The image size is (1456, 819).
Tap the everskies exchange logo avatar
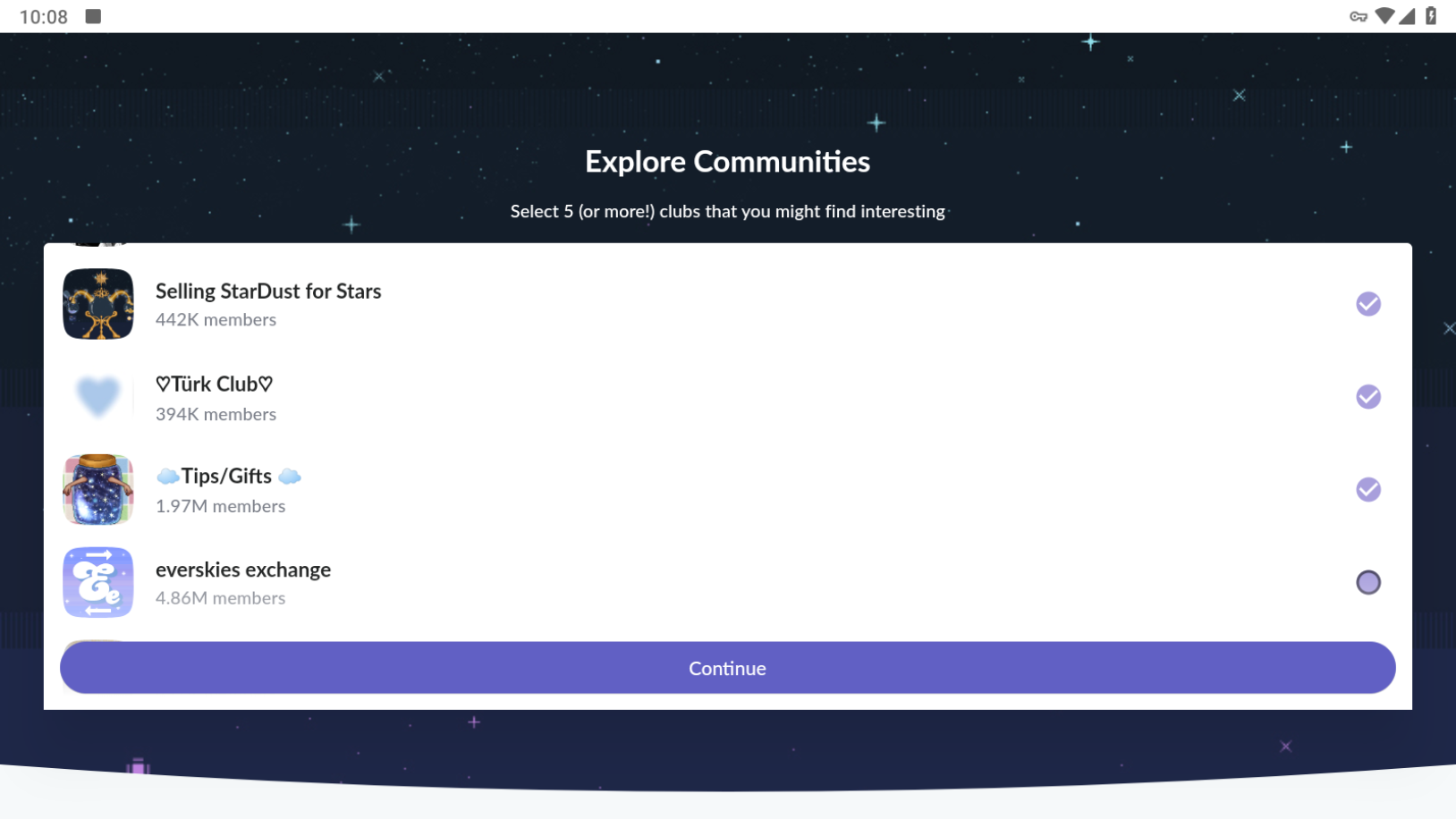[98, 582]
